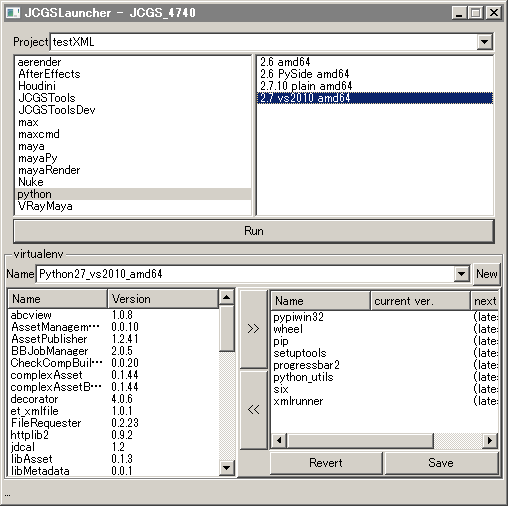508x506 pixels.
Task: Select version 2.7 vs2010 amd64
Action: click(375, 98)
